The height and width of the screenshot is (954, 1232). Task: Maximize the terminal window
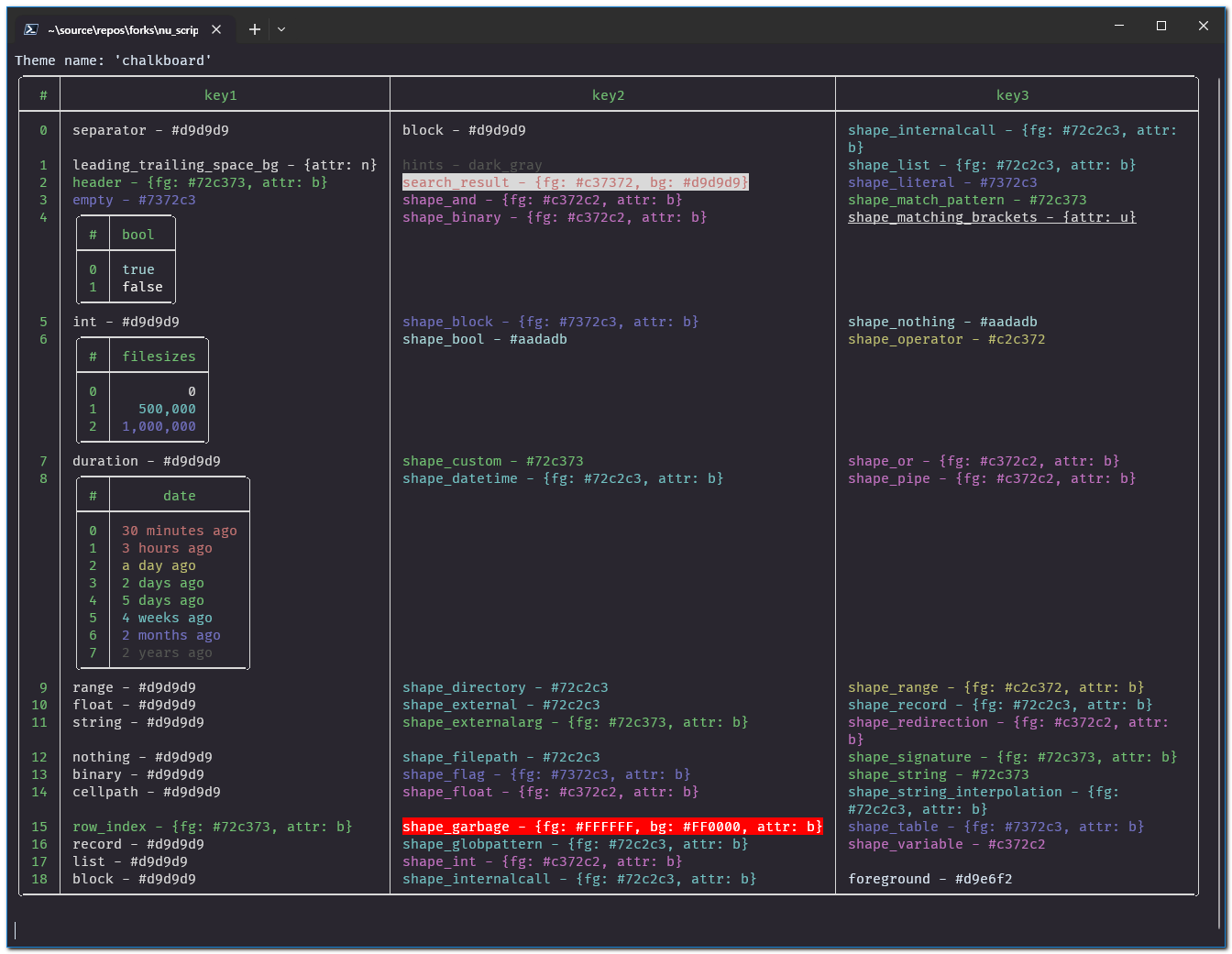(x=1161, y=26)
